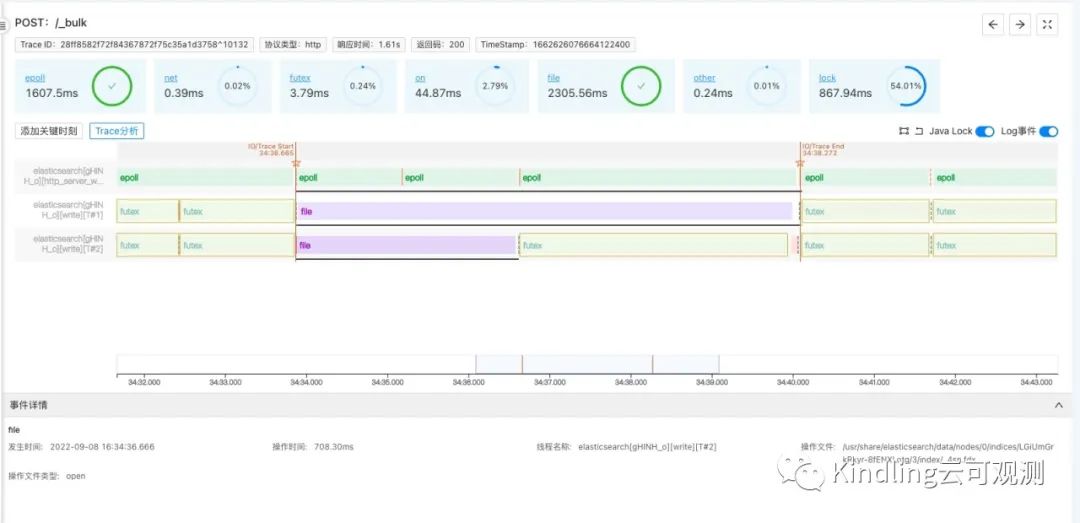This screenshot has width=1080, height=523.
Task: Click the 34:40.000 tick on time axis
Action: (792, 382)
